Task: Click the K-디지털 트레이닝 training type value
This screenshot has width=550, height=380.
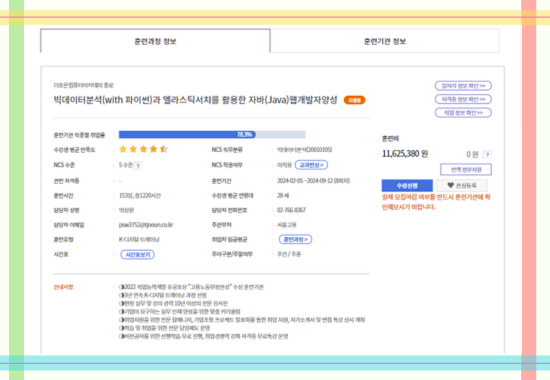Action: click(x=139, y=239)
